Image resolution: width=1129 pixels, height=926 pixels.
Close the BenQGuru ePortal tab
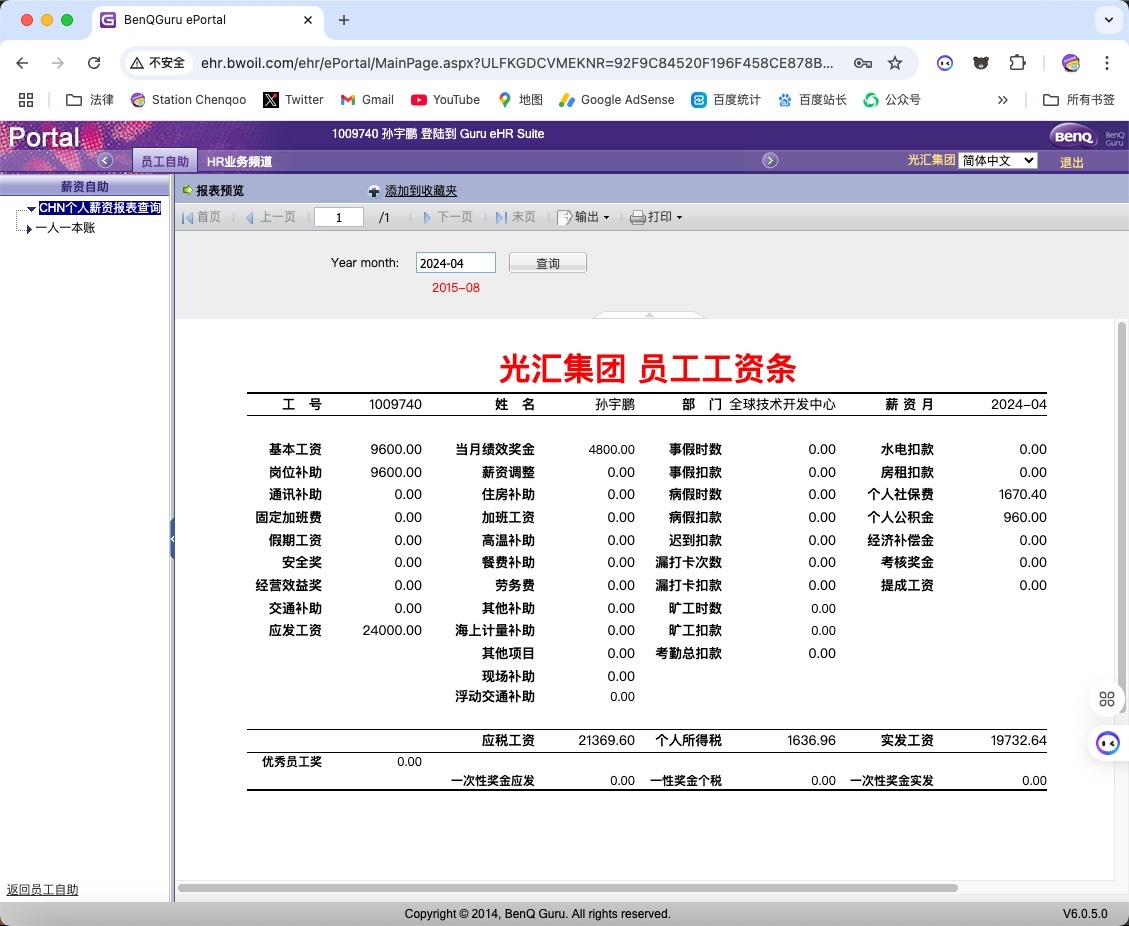pos(308,20)
